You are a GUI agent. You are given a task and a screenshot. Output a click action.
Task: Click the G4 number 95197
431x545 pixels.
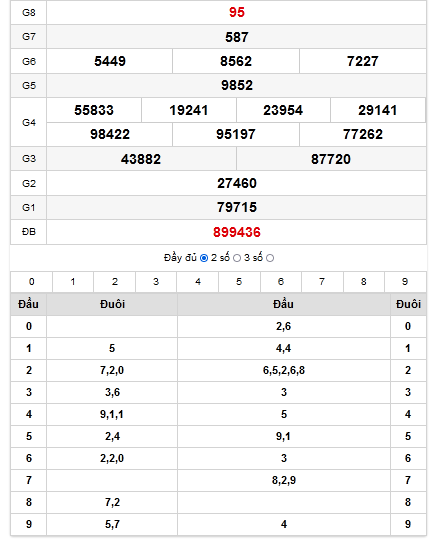pyautogui.click(x=236, y=135)
